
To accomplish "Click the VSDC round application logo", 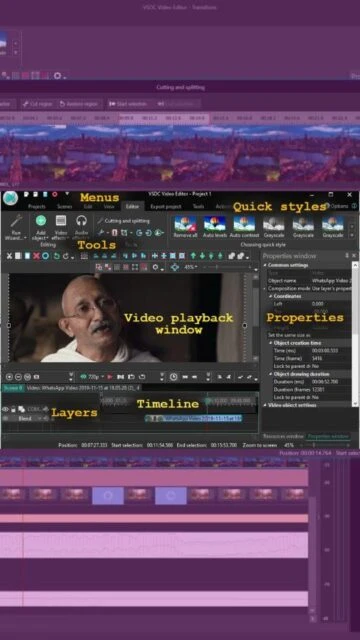I will pyautogui.click(x=10, y=198).
